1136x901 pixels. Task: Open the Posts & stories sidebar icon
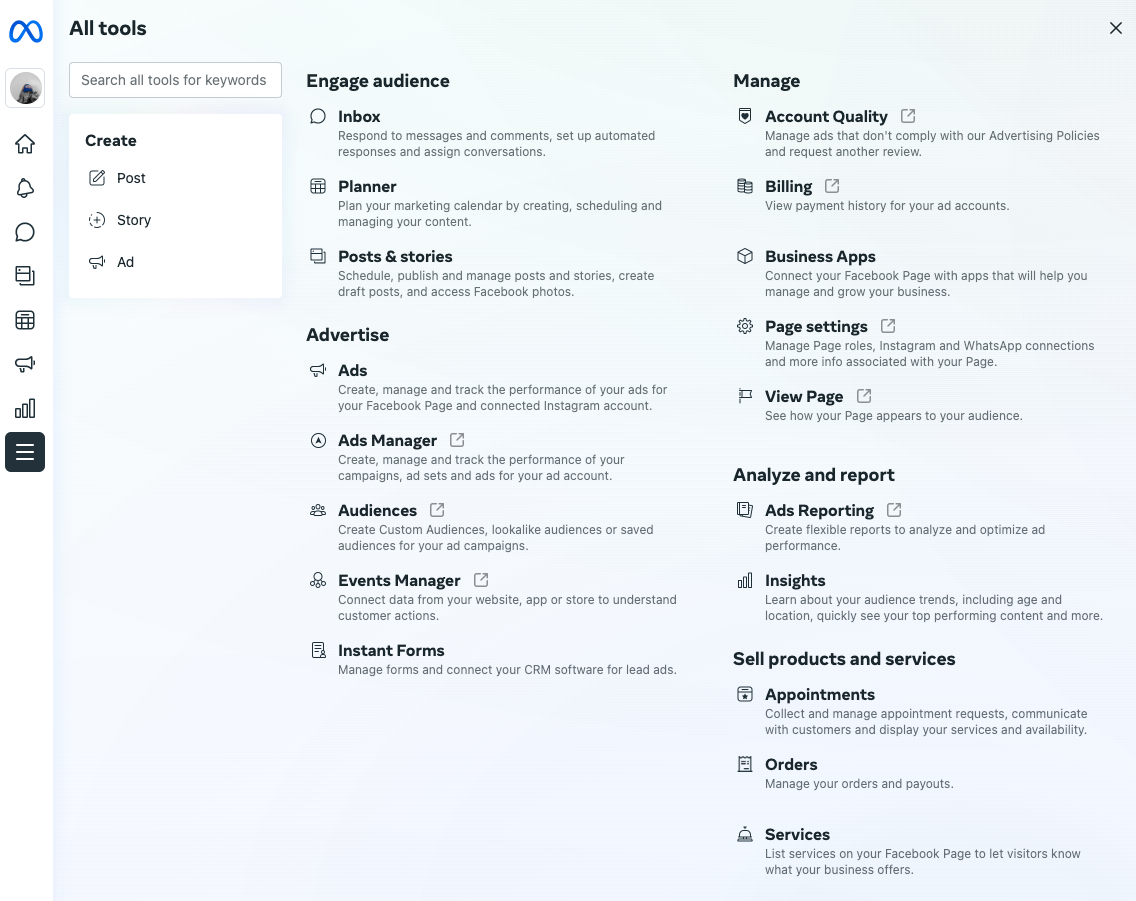[x=25, y=276]
